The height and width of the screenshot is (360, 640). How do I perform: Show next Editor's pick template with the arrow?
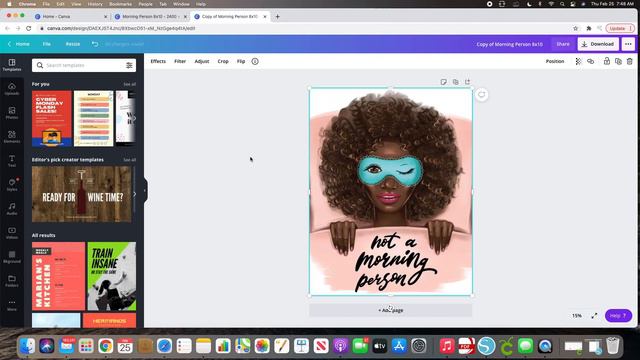(x=134, y=194)
